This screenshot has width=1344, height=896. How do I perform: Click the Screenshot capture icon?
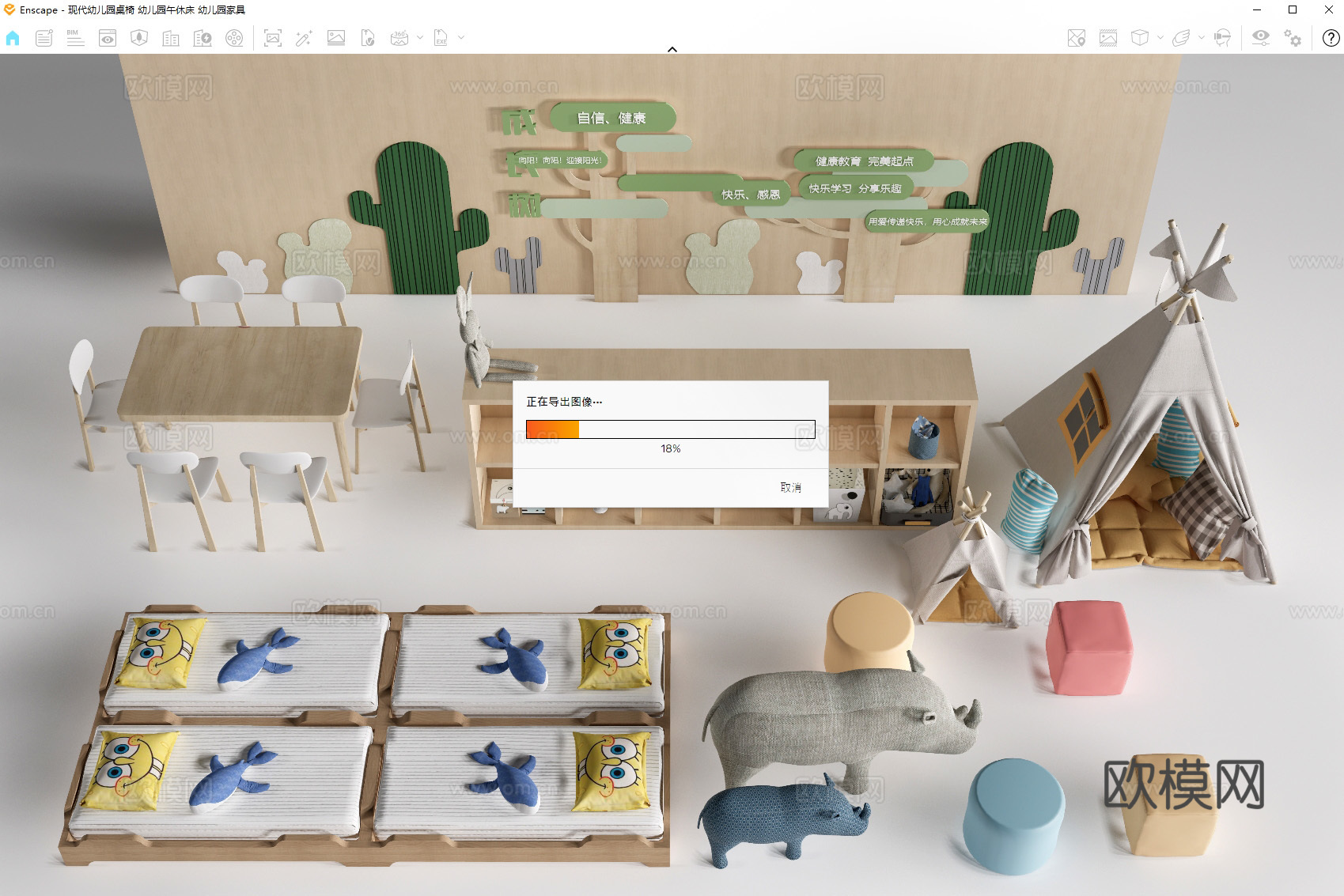tap(273, 38)
